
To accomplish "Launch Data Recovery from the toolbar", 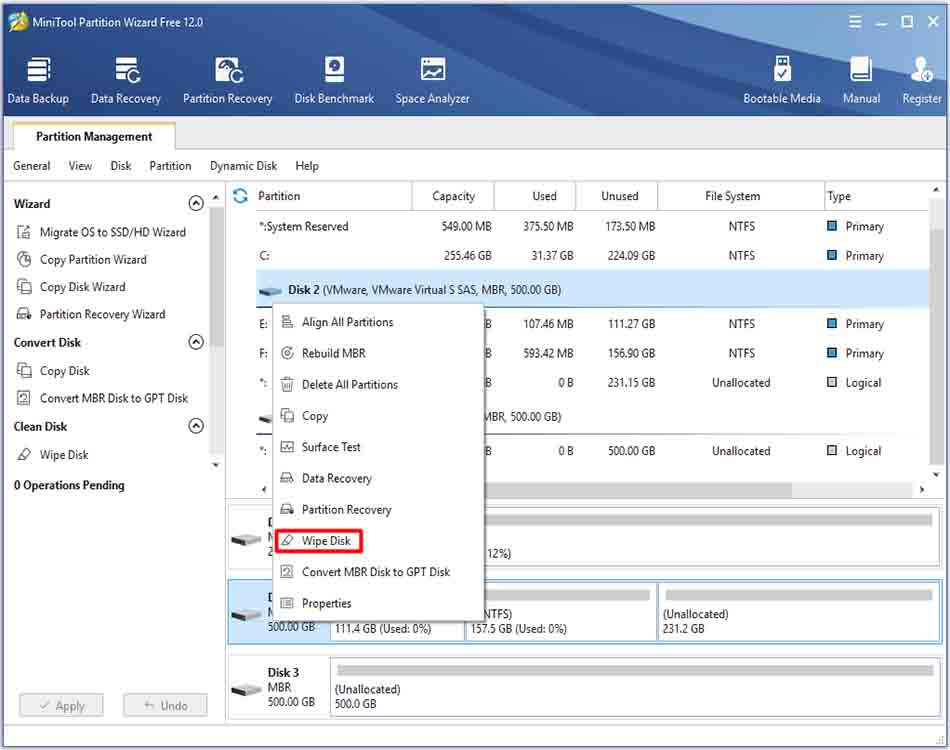I will click(126, 80).
